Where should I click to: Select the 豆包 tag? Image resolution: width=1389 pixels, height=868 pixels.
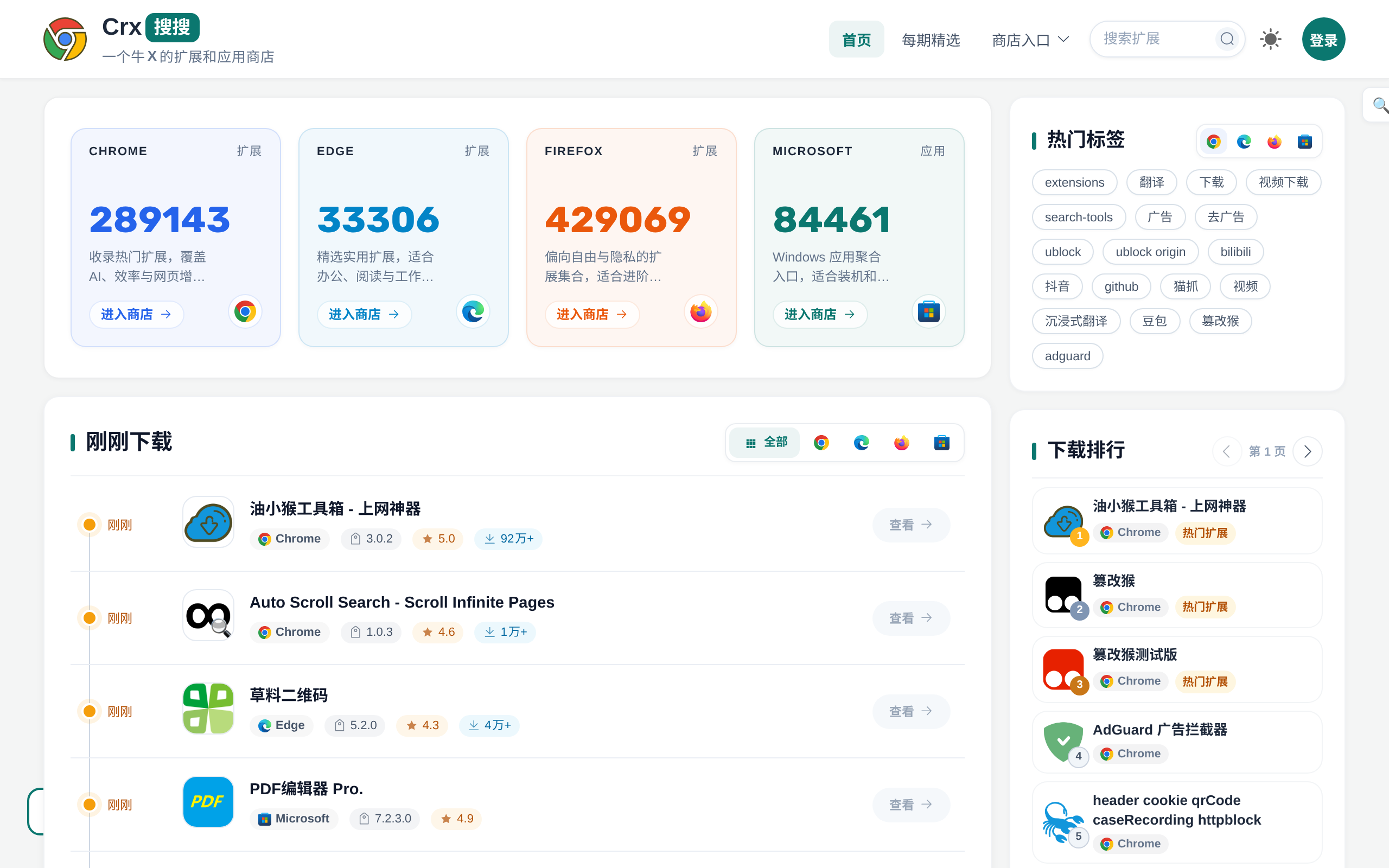tap(1154, 321)
